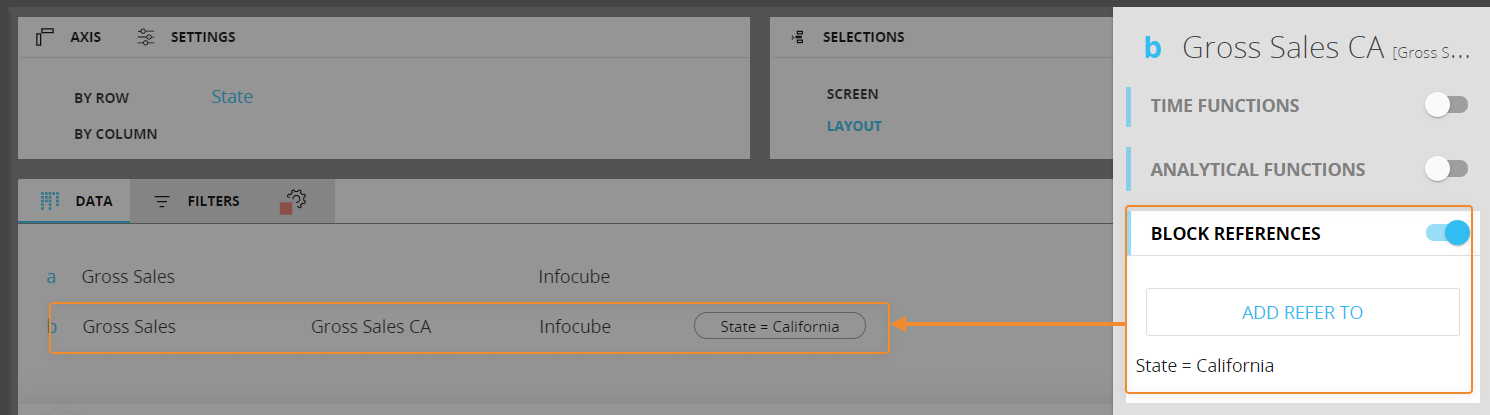This screenshot has width=1490, height=415.
Task: Open the Layout link under Selections
Action: point(853,126)
